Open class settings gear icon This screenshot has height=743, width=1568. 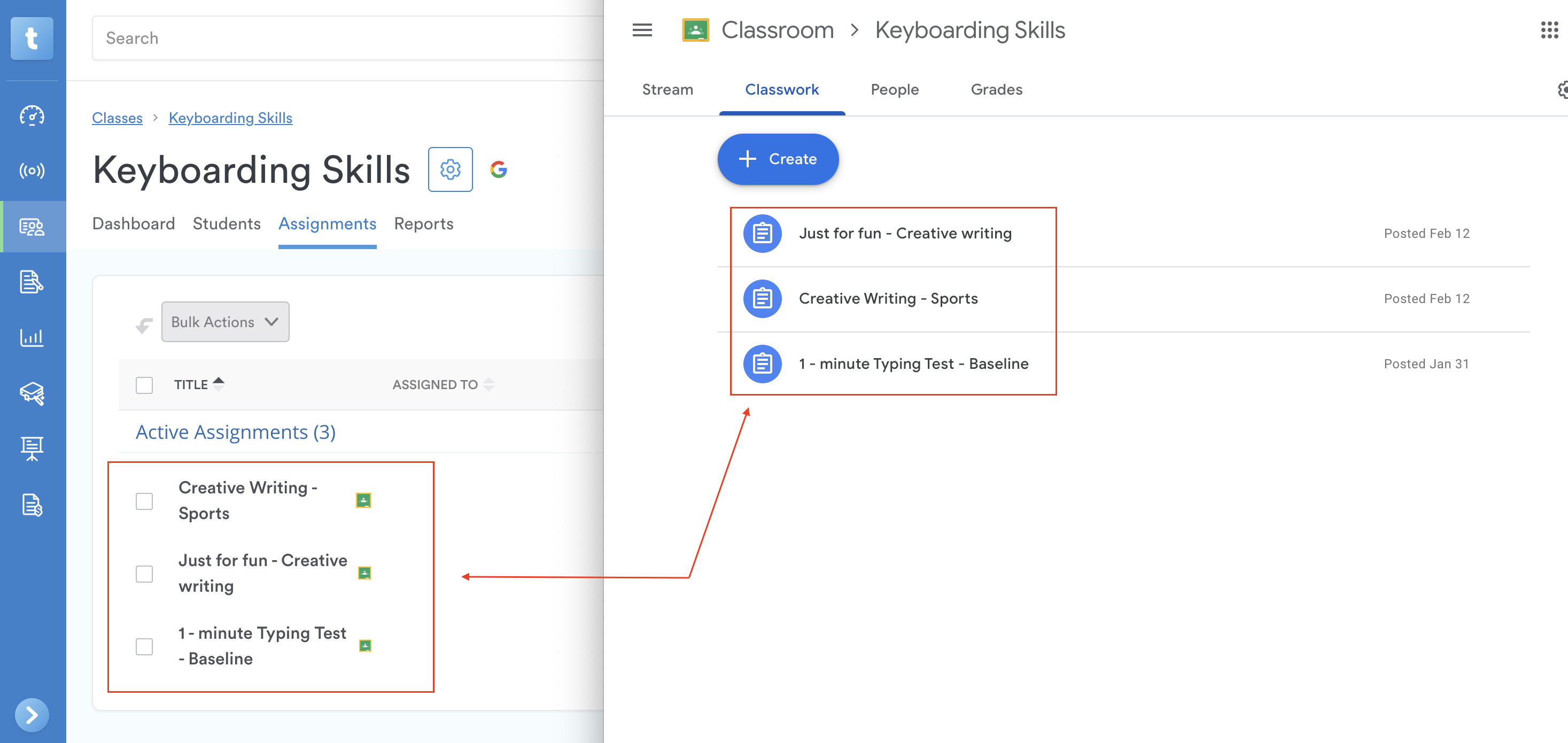coord(450,169)
